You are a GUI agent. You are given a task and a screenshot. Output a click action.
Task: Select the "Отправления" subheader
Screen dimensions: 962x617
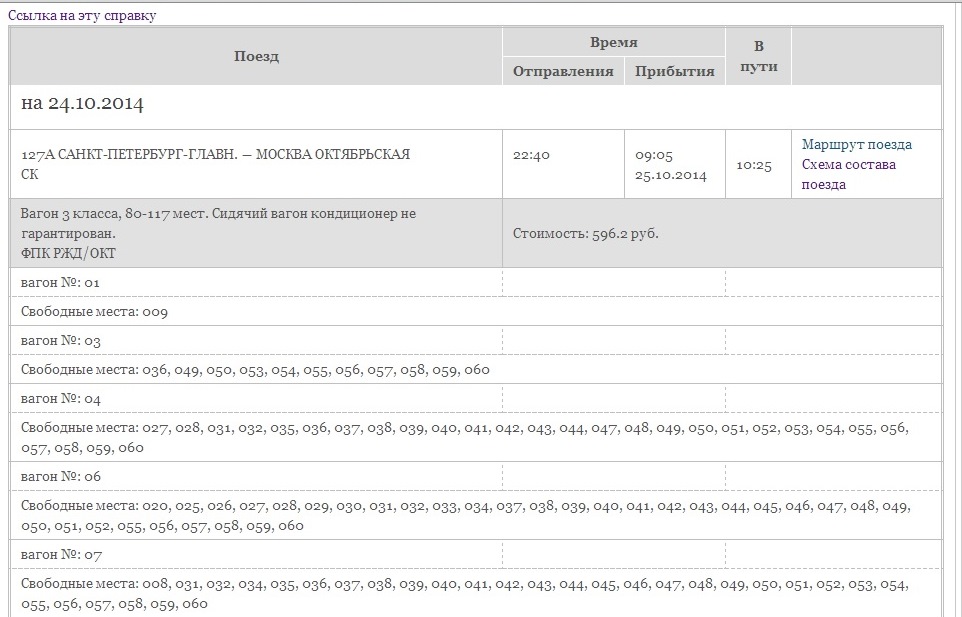pyautogui.click(x=563, y=71)
